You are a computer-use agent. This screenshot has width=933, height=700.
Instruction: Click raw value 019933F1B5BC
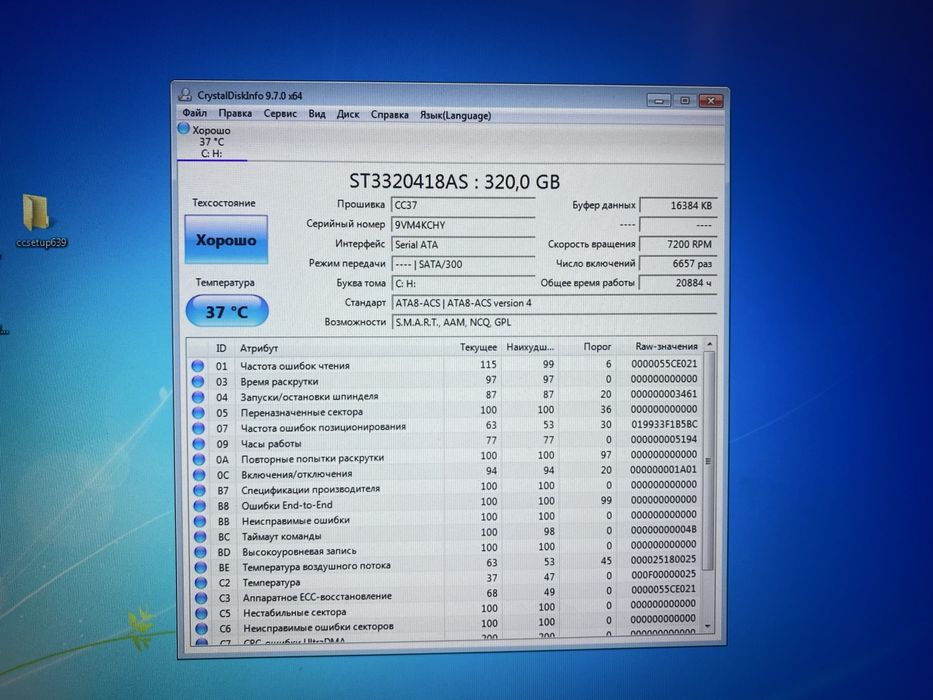[x=664, y=424]
